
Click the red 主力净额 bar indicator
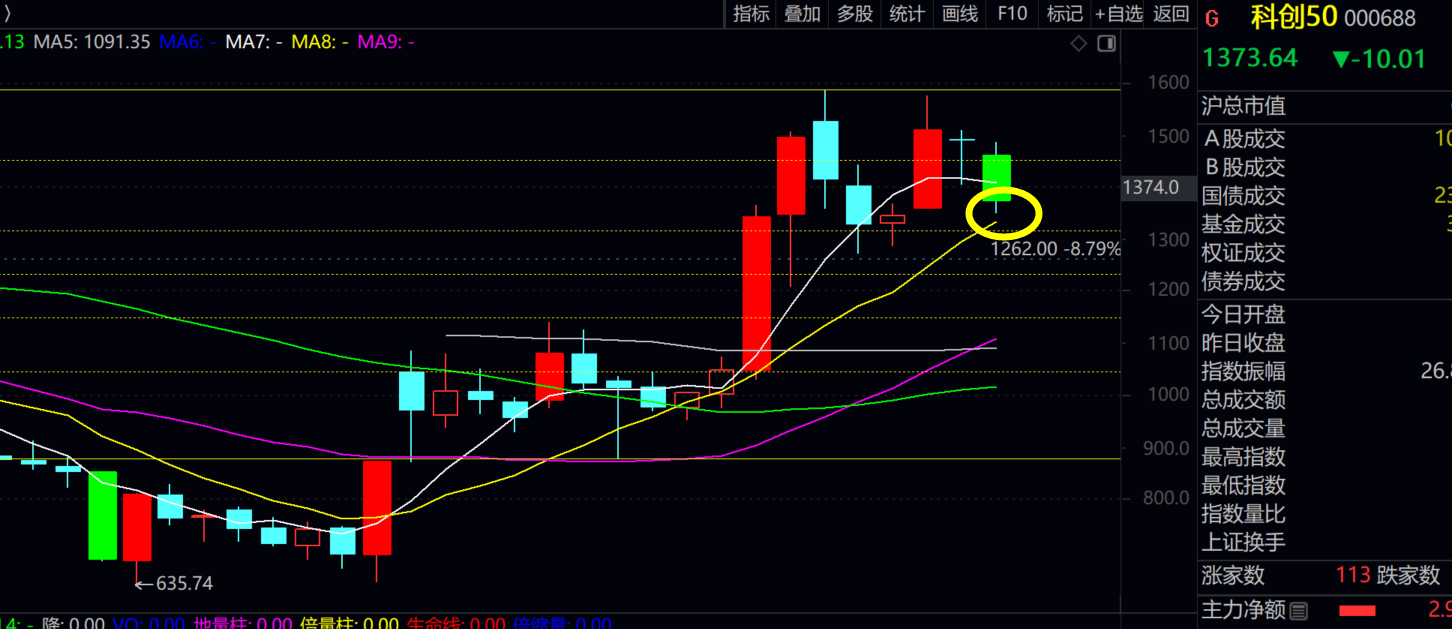pyautogui.click(x=1357, y=610)
